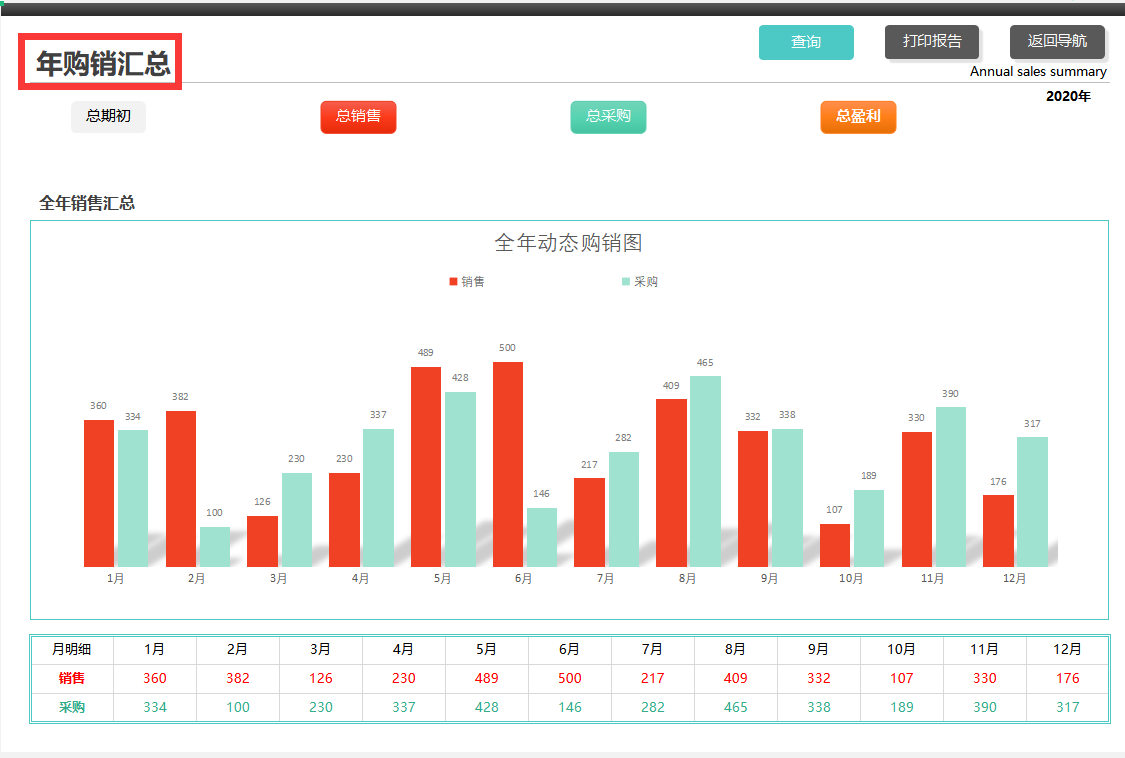The width and height of the screenshot is (1125, 758).
Task: Click the 月明细 header cell in the table
Action: click(x=71, y=649)
